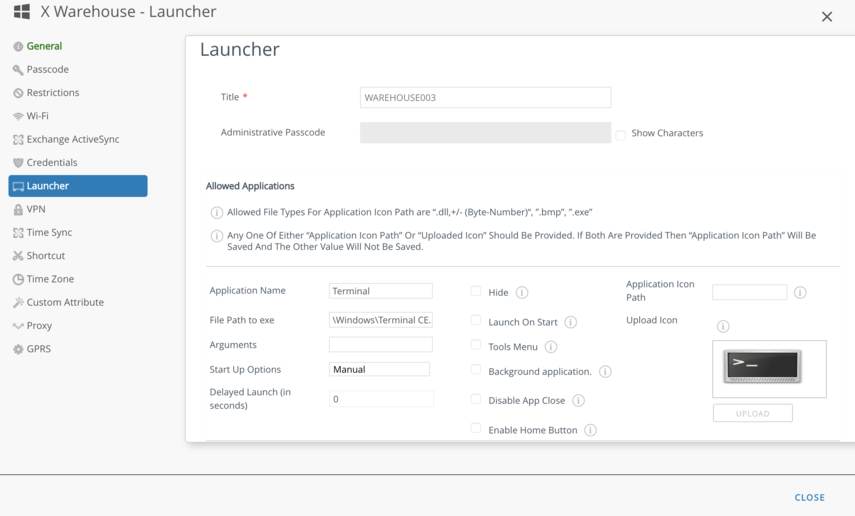Click the info icon beside Enable Home Button
Screen dimensions: 855x516
[590, 430]
